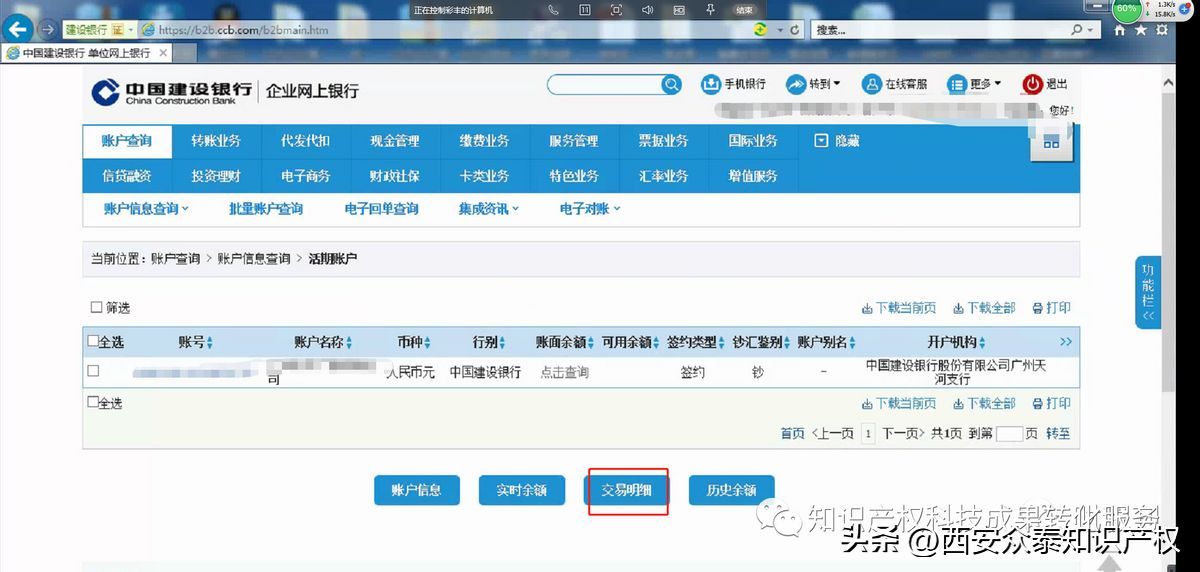Image resolution: width=1200 pixels, height=572 pixels.
Task: Click the 交易明细 button
Action: (x=626, y=490)
